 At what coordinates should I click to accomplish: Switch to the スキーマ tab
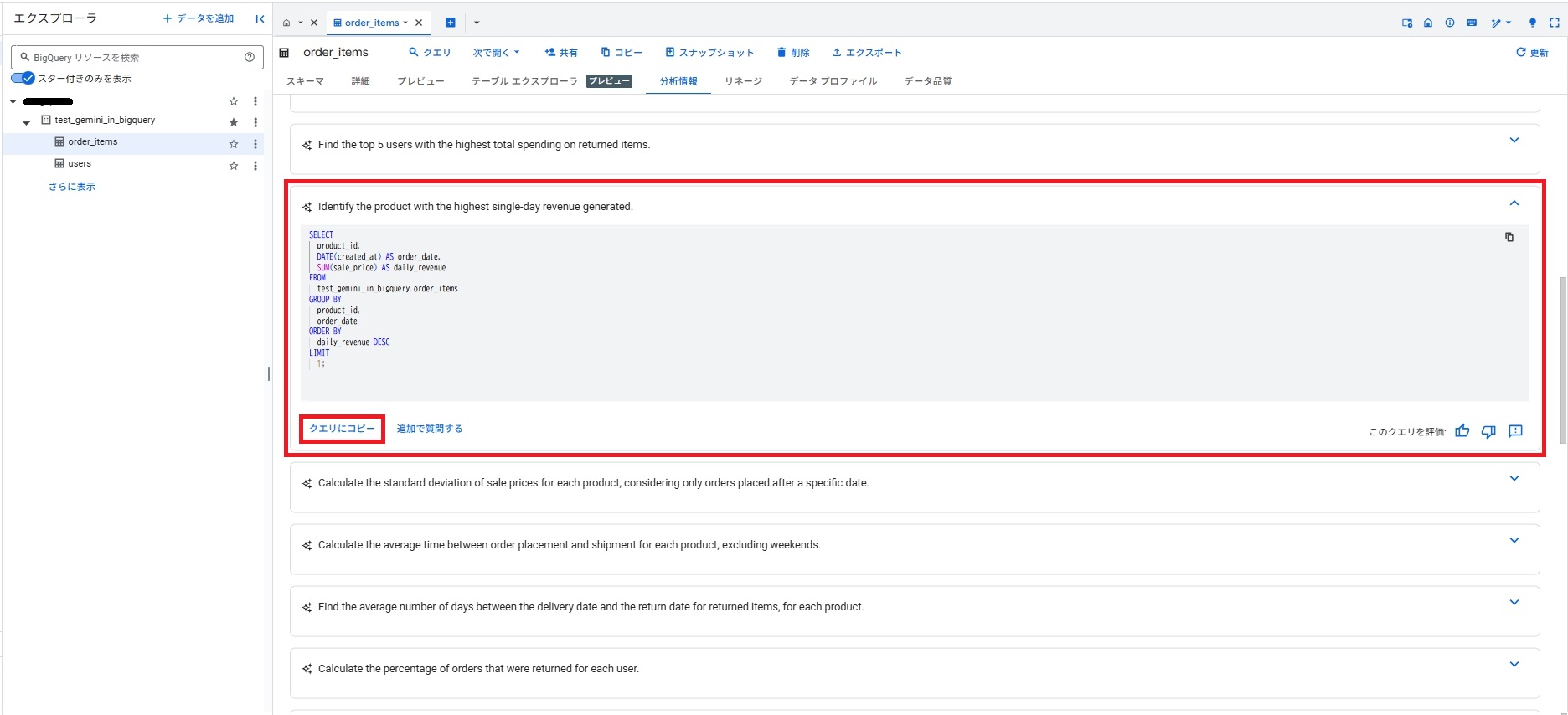tap(305, 81)
